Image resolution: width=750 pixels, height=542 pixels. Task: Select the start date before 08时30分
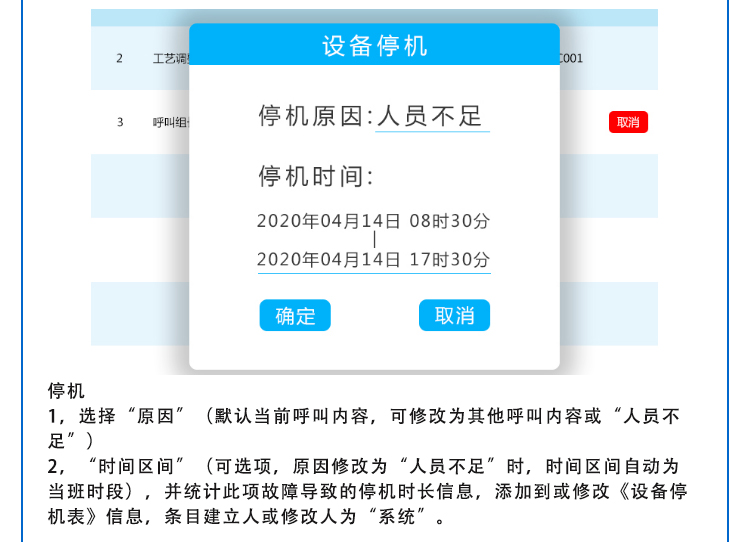click(x=329, y=221)
